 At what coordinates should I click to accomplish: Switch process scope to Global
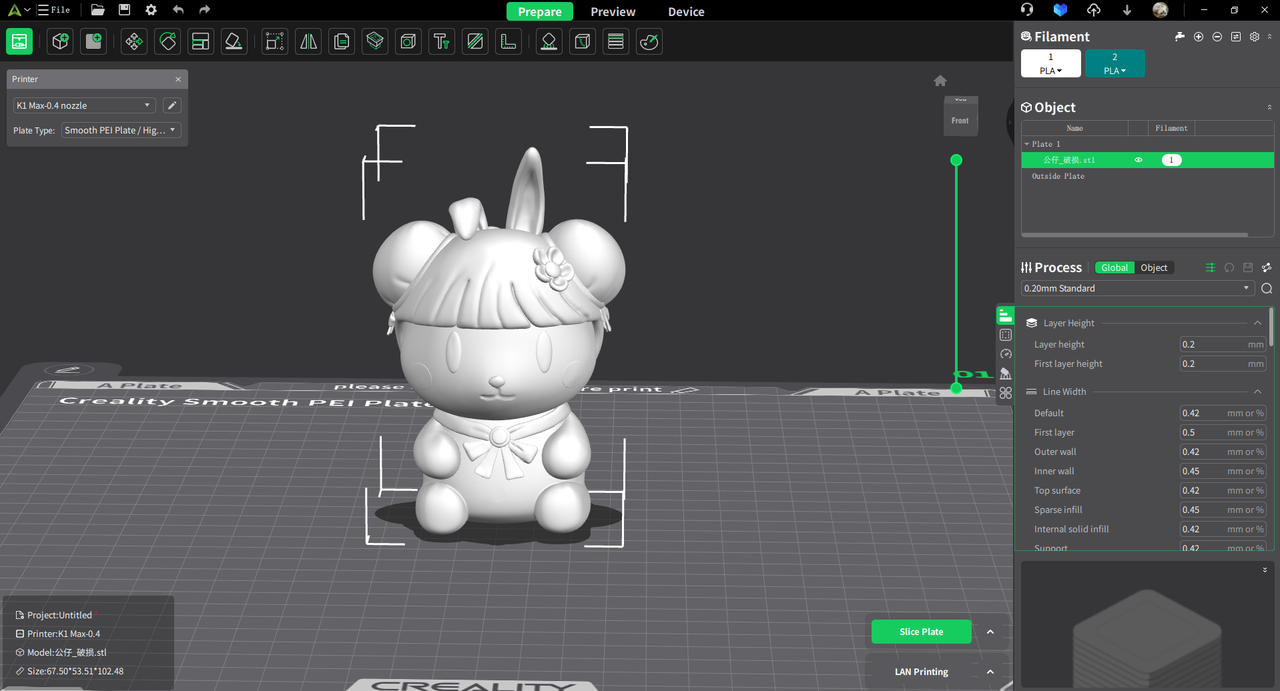(1114, 268)
